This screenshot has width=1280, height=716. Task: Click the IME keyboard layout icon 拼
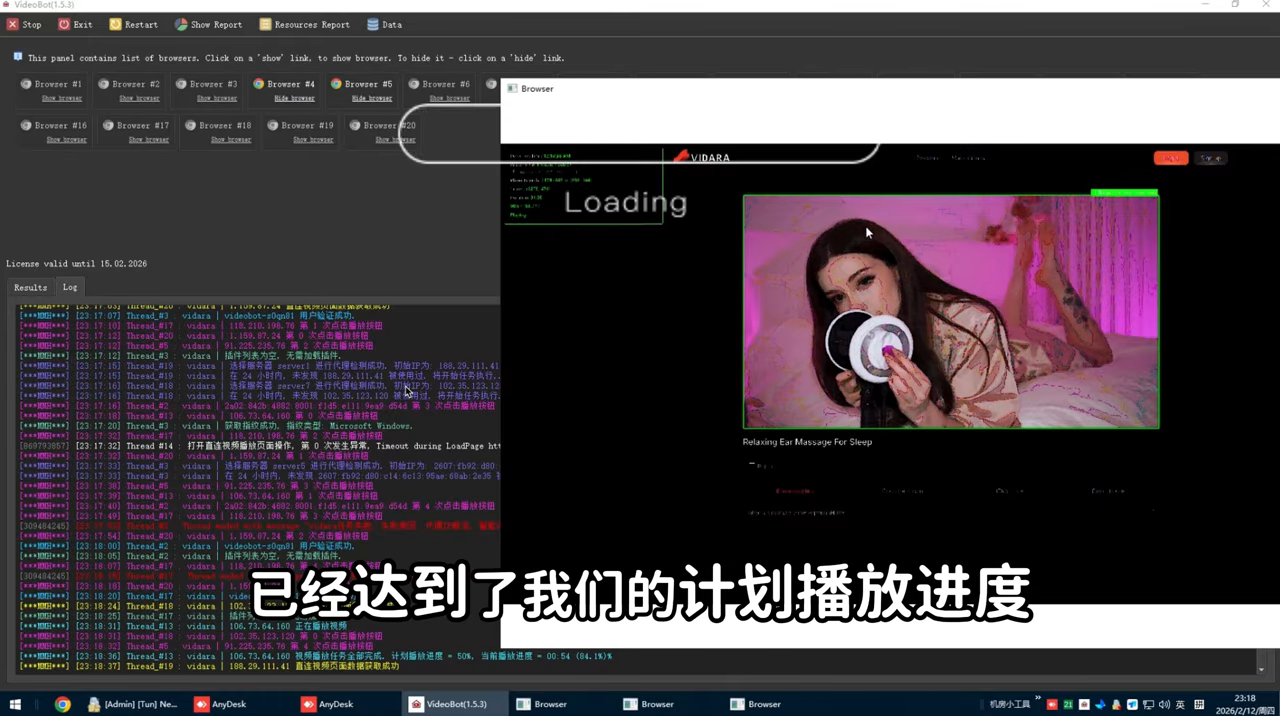pyautogui.click(x=1199, y=705)
